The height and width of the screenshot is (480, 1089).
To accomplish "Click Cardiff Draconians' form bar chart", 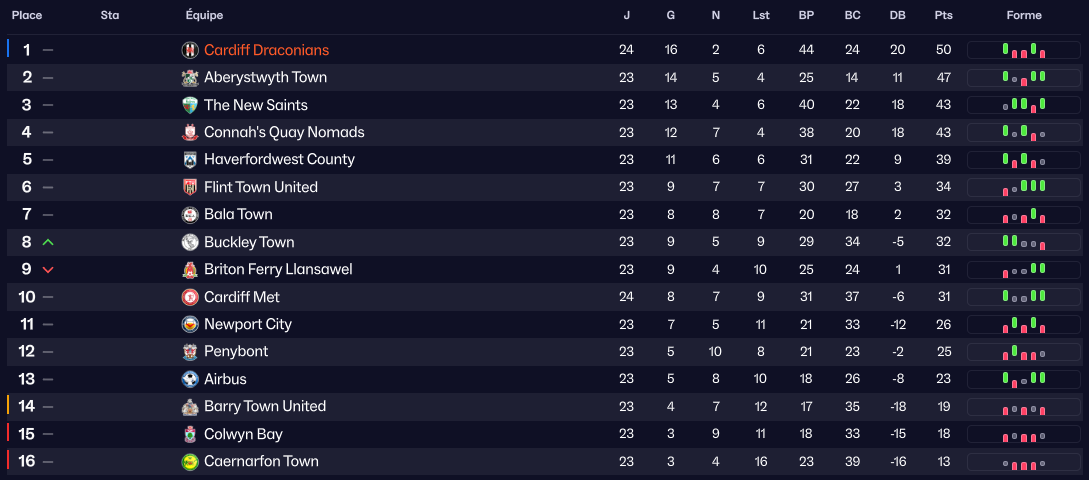I will (x=1024, y=50).
